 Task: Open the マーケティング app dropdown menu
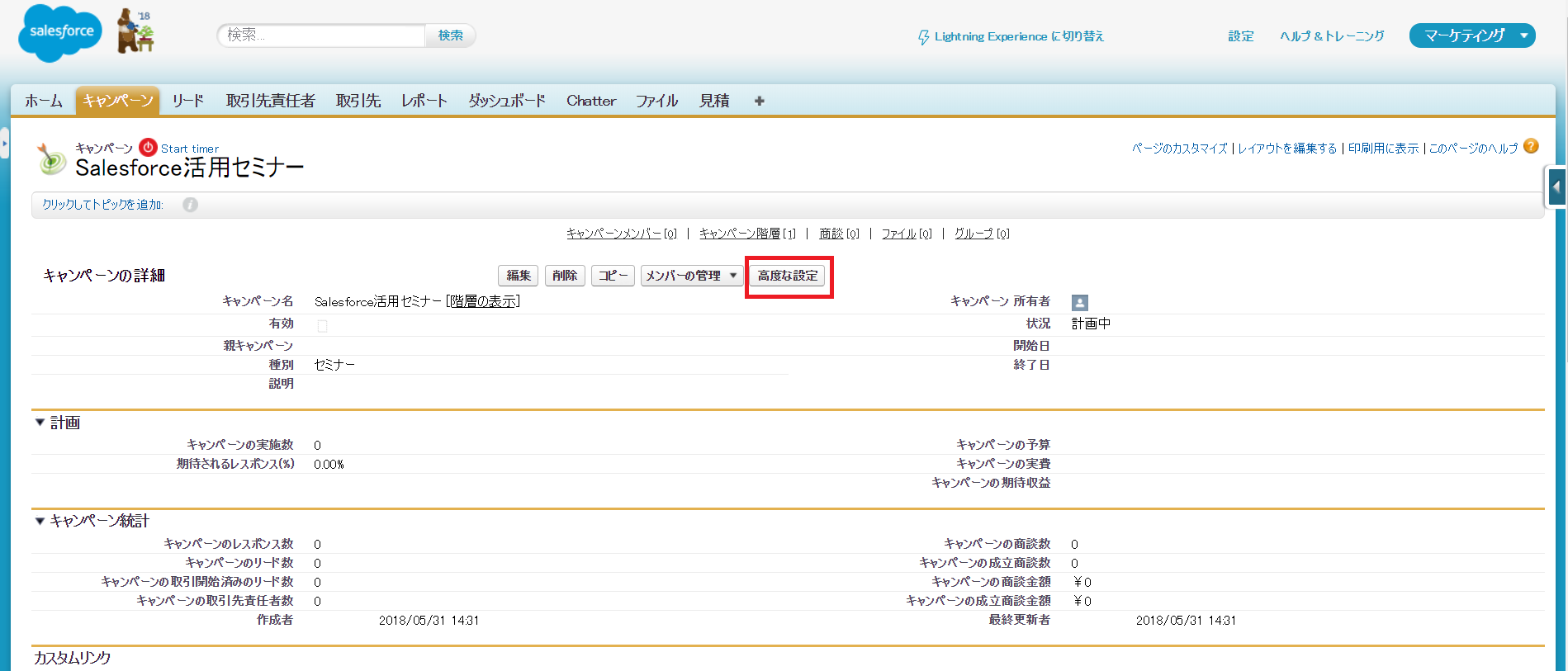tap(1471, 35)
